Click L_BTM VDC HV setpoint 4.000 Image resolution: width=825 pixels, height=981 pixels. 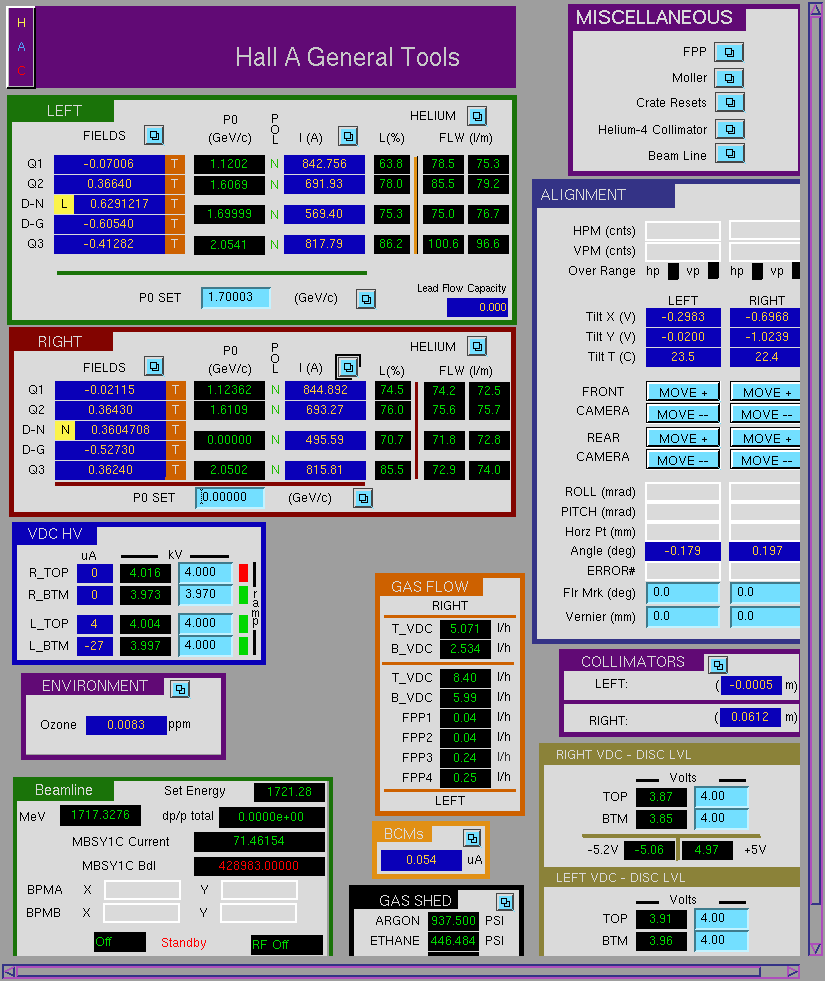click(x=205, y=646)
